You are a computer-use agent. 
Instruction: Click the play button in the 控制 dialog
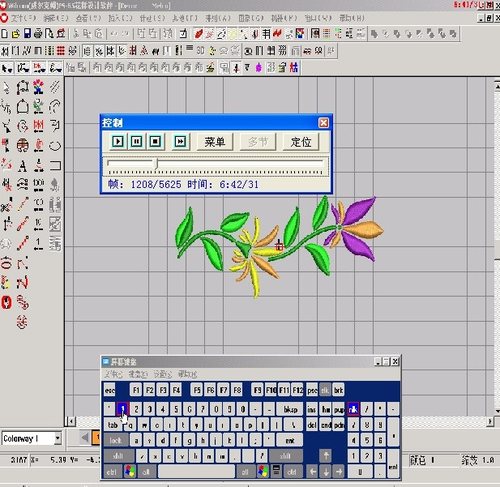(118, 142)
